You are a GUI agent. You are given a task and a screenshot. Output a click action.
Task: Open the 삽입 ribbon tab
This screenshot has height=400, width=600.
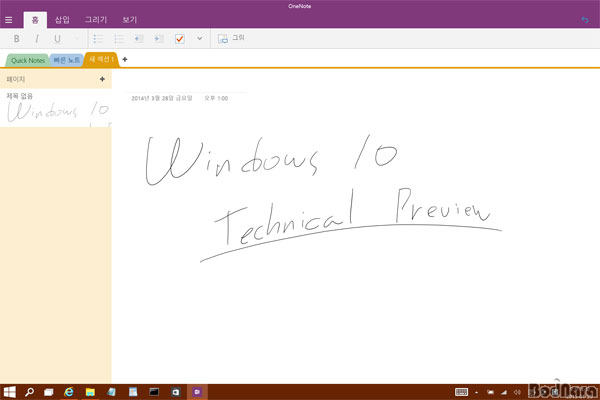pos(62,20)
